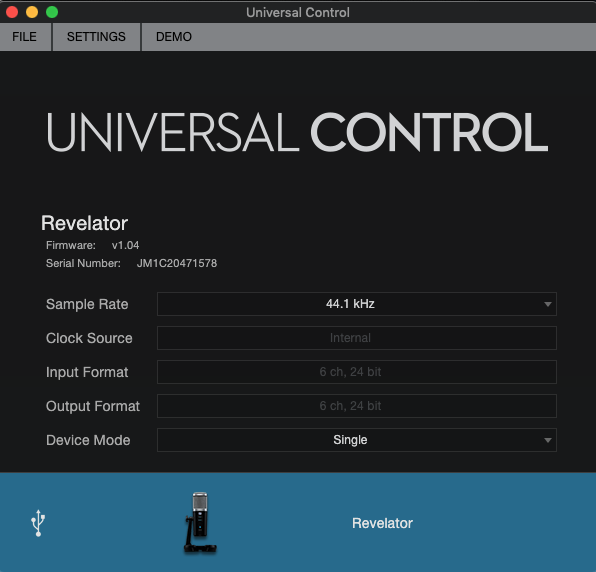Expand the Sample Rate dropdown arrow
This screenshot has width=596, height=572.
pyautogui.click(x=548, y=304)
